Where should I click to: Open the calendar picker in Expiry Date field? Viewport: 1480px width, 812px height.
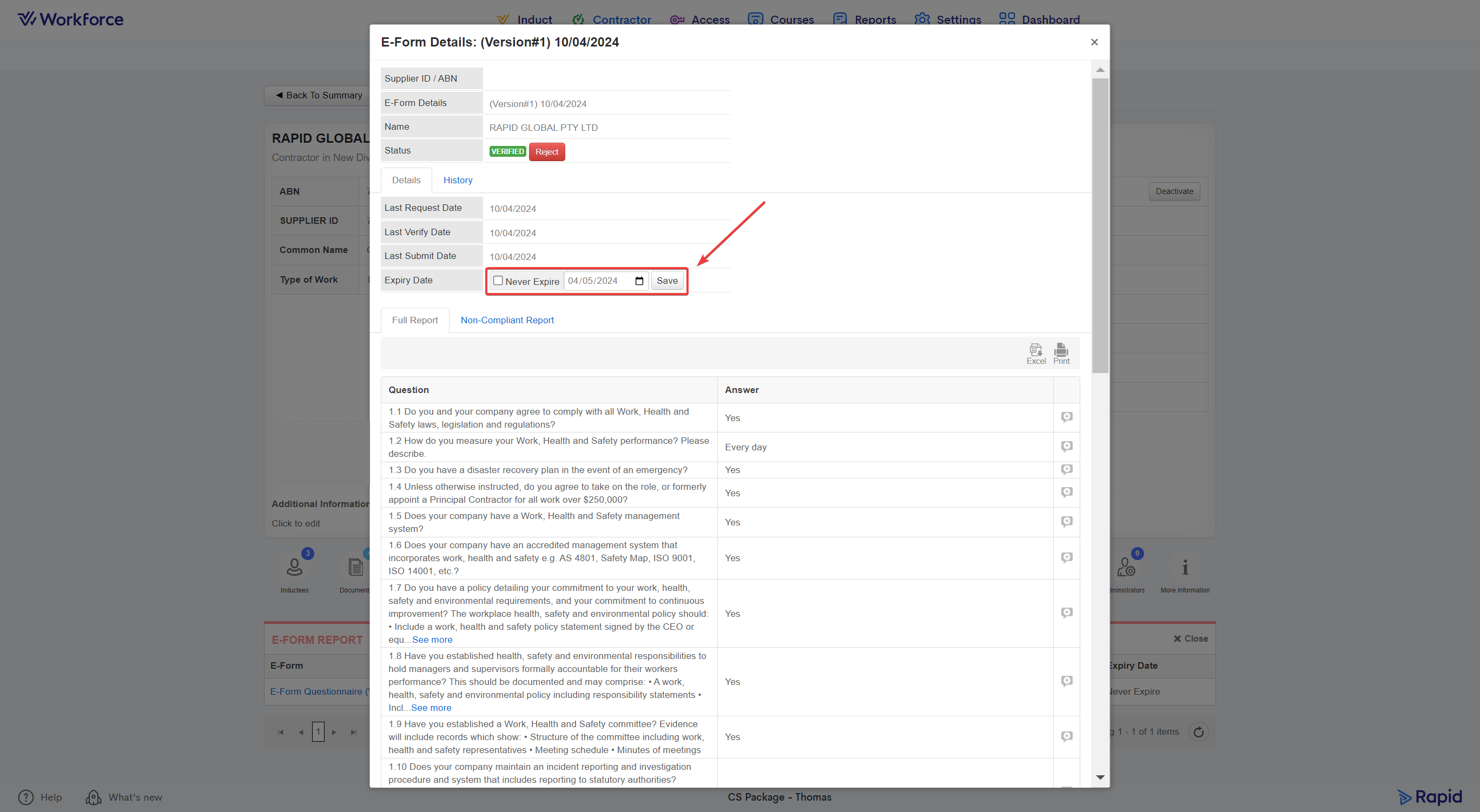pyautogui.click(x=639, y=281)
